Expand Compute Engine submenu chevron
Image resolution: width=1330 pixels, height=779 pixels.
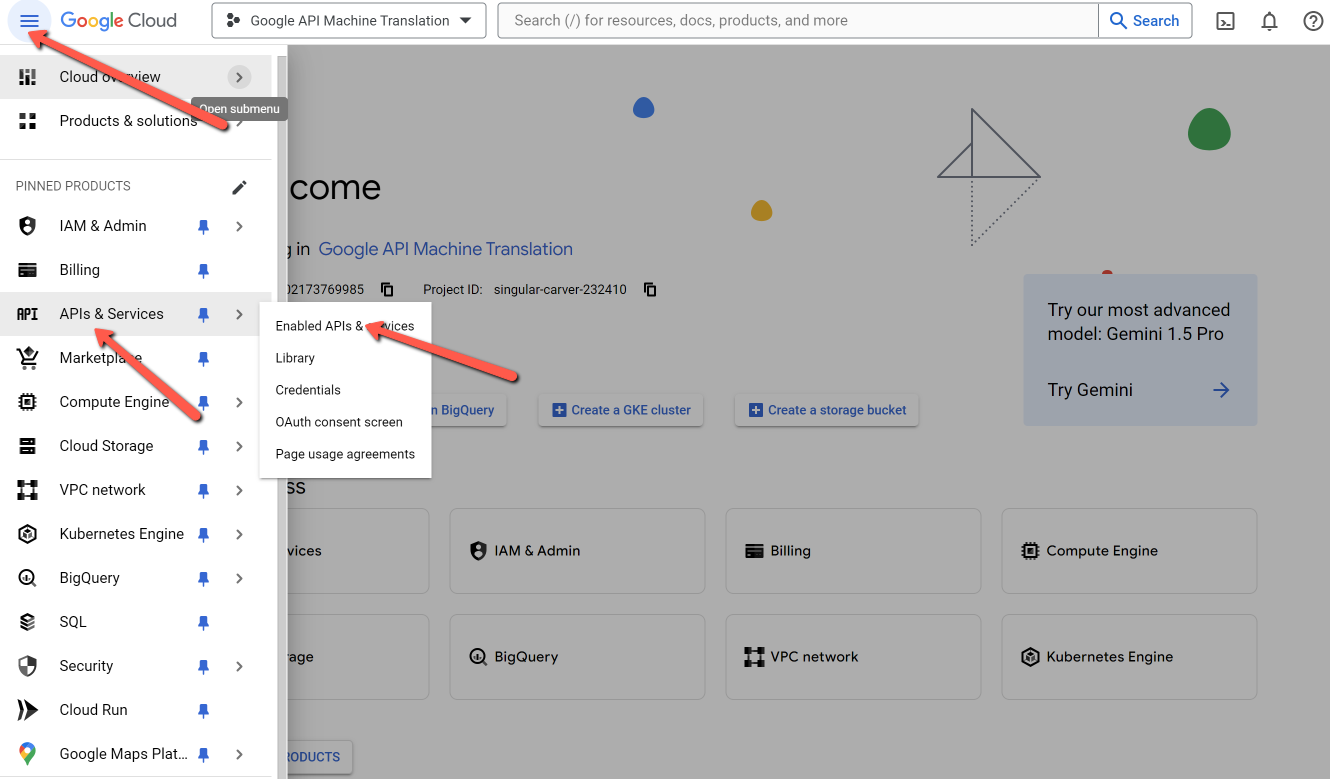pos(239,403)
